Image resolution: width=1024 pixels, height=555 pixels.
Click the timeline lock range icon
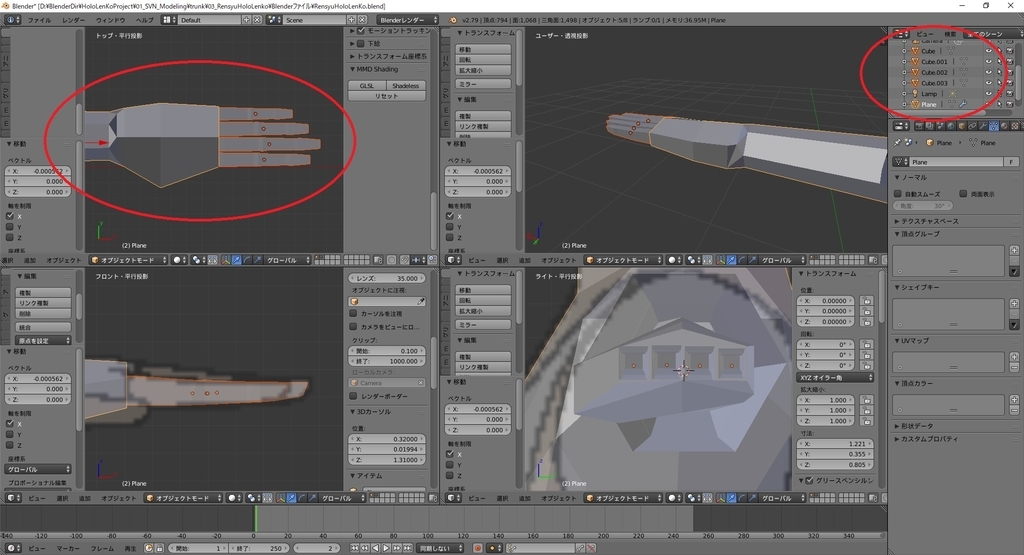coord(159,548)
